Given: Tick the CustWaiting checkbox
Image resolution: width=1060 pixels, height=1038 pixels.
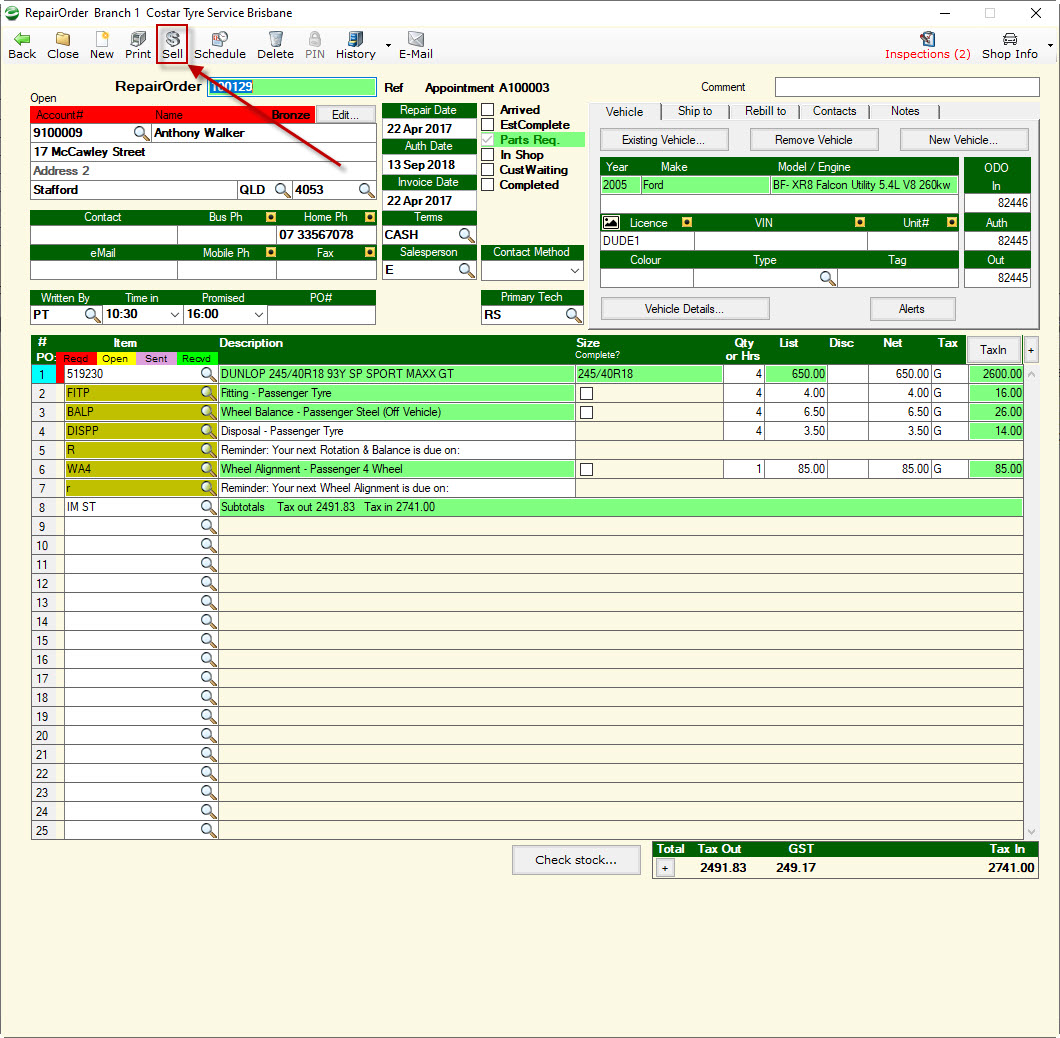Looking at the screenshot, I should tap(487, 170).
